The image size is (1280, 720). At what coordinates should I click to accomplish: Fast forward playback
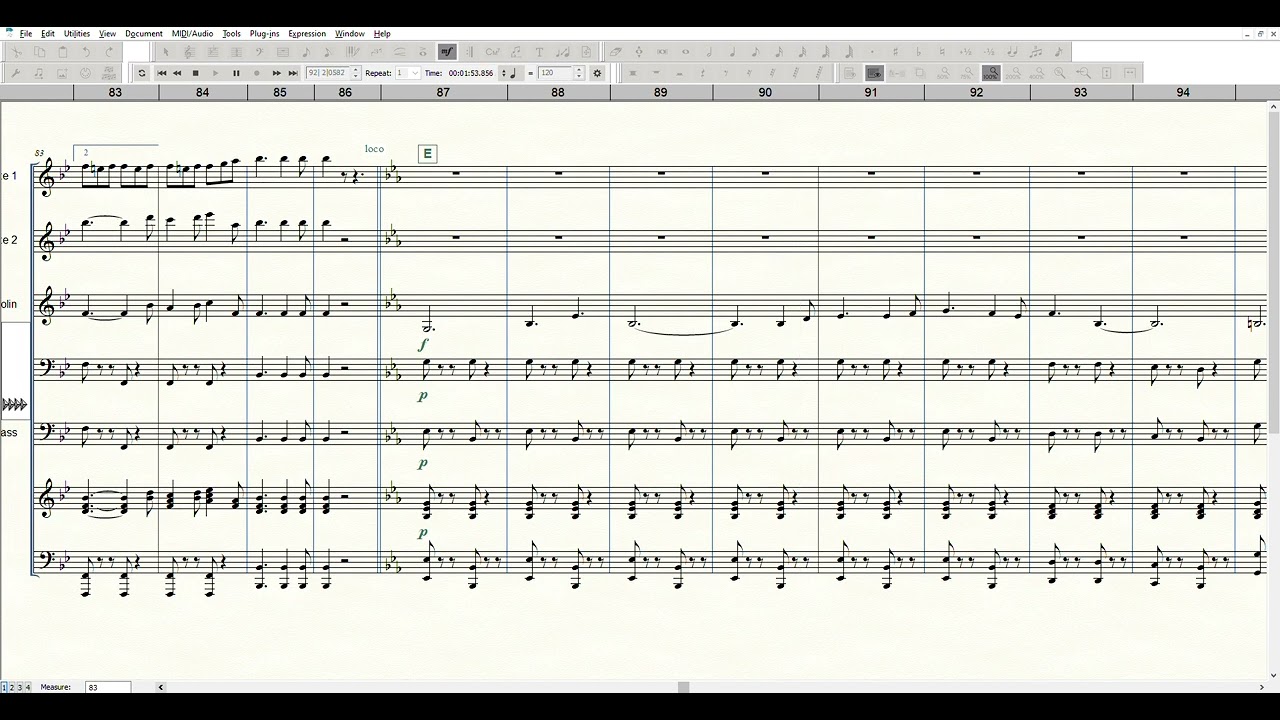click(276, 73)
